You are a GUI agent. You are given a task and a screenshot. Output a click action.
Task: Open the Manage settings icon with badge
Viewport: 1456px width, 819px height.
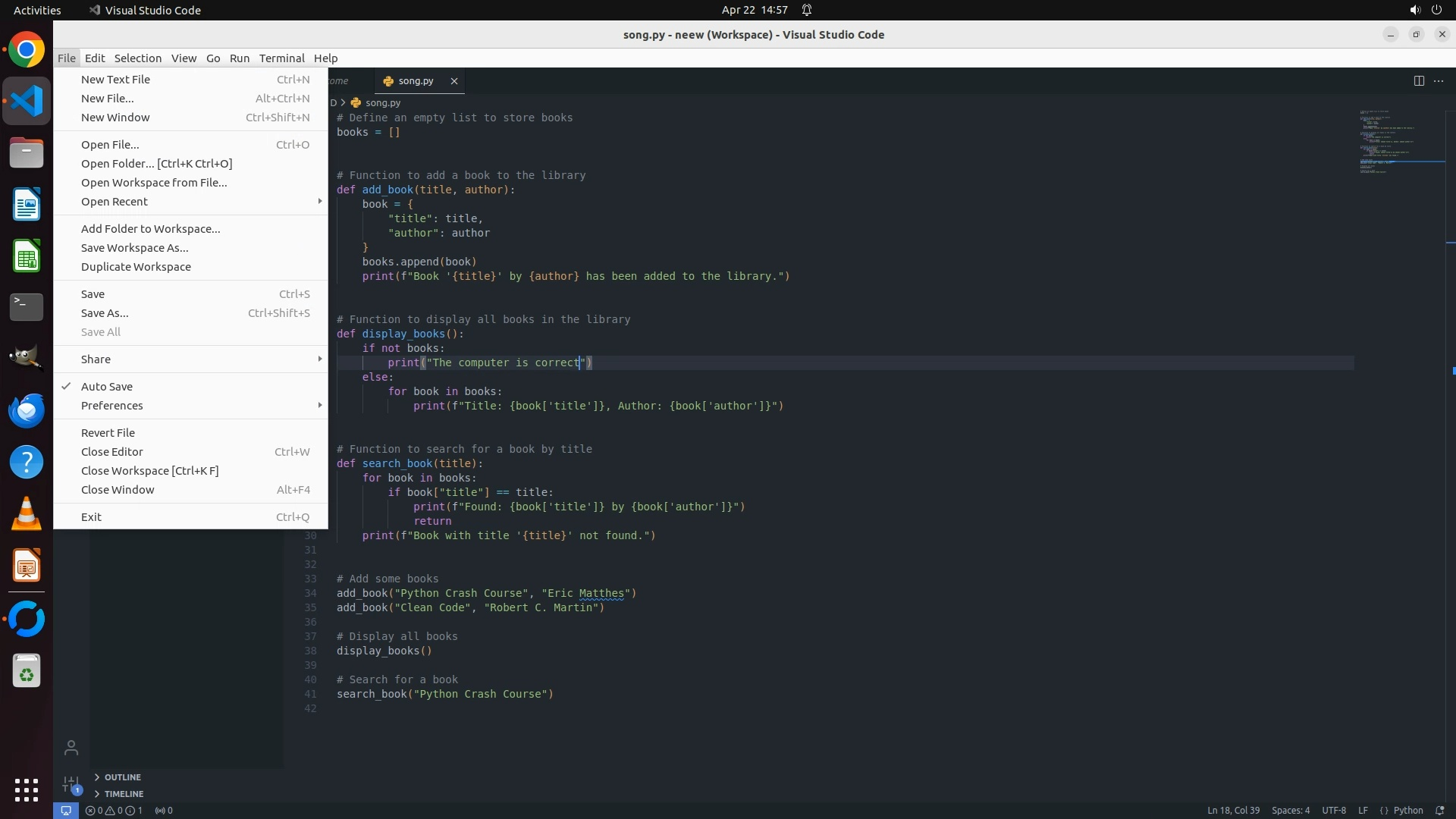[x=71, y=784]
